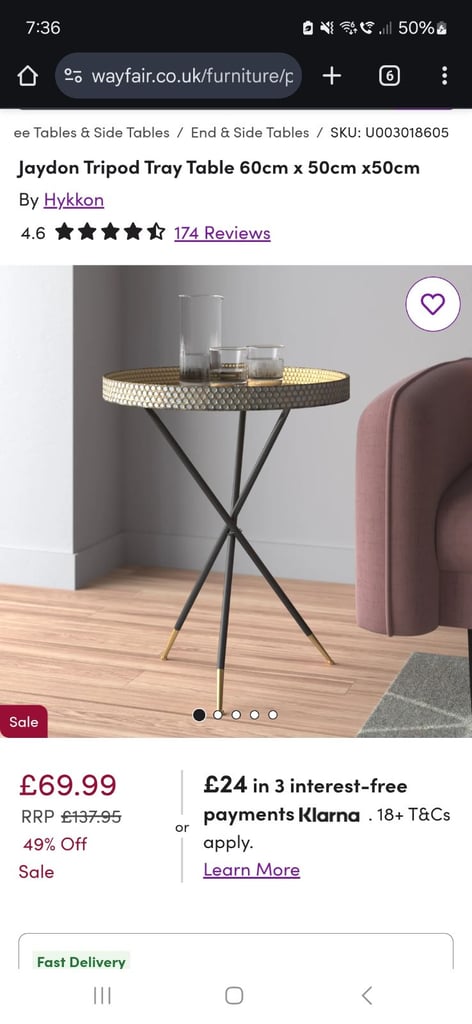
Task: Open the tab switcher showing 6 tabs
Action: (x=389, y=76)
